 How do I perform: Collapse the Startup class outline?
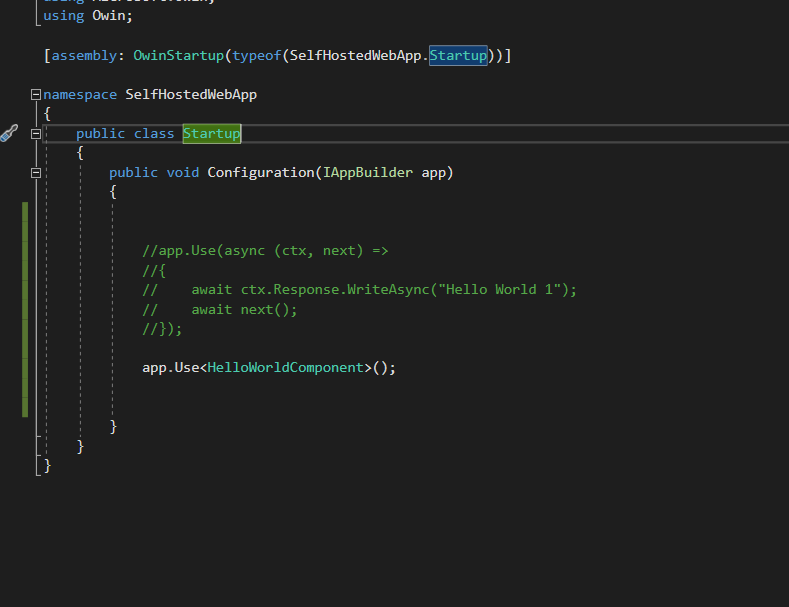pyautogui.click(x=36, y=134)
